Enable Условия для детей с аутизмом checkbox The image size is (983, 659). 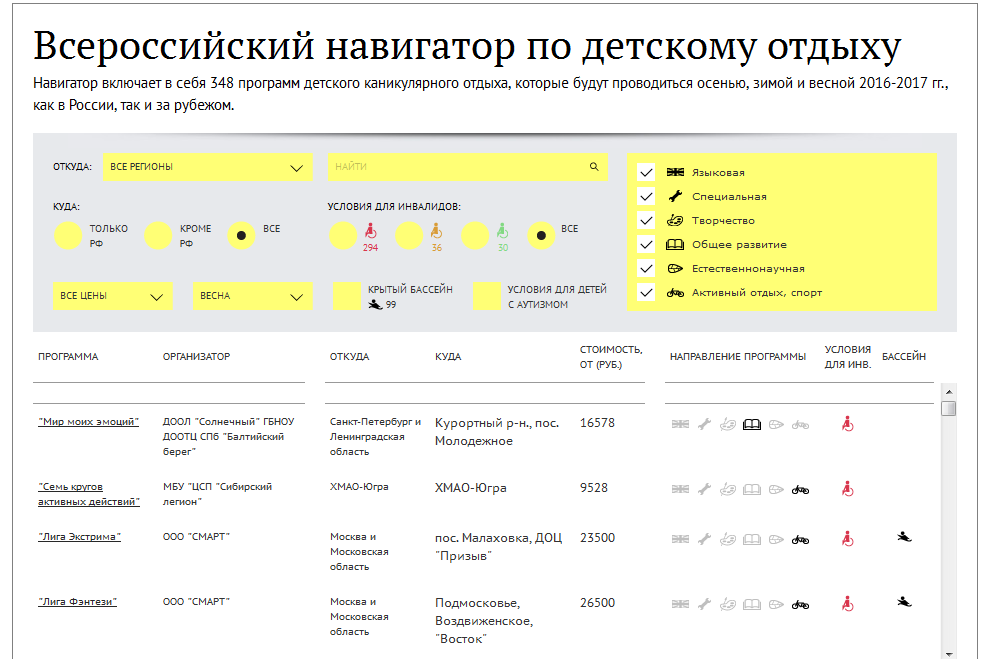click(486, 296)
